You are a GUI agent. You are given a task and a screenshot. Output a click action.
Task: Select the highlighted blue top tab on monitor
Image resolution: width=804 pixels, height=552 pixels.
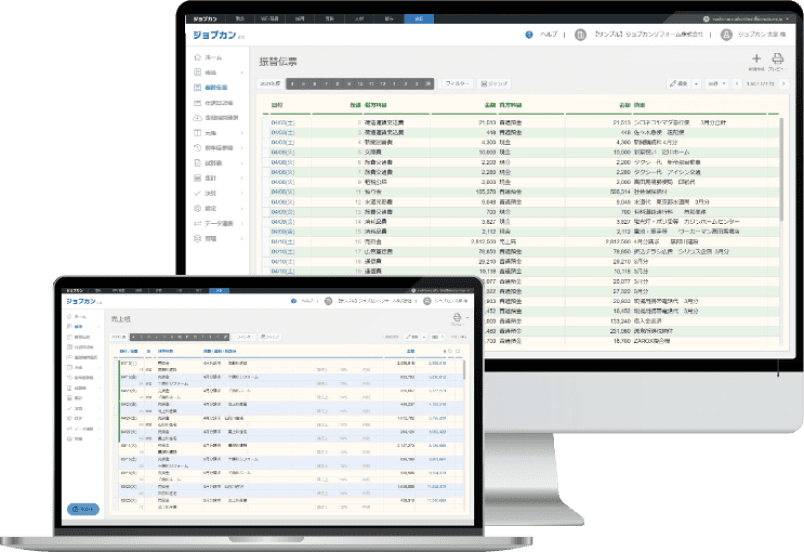click(417, 19)
